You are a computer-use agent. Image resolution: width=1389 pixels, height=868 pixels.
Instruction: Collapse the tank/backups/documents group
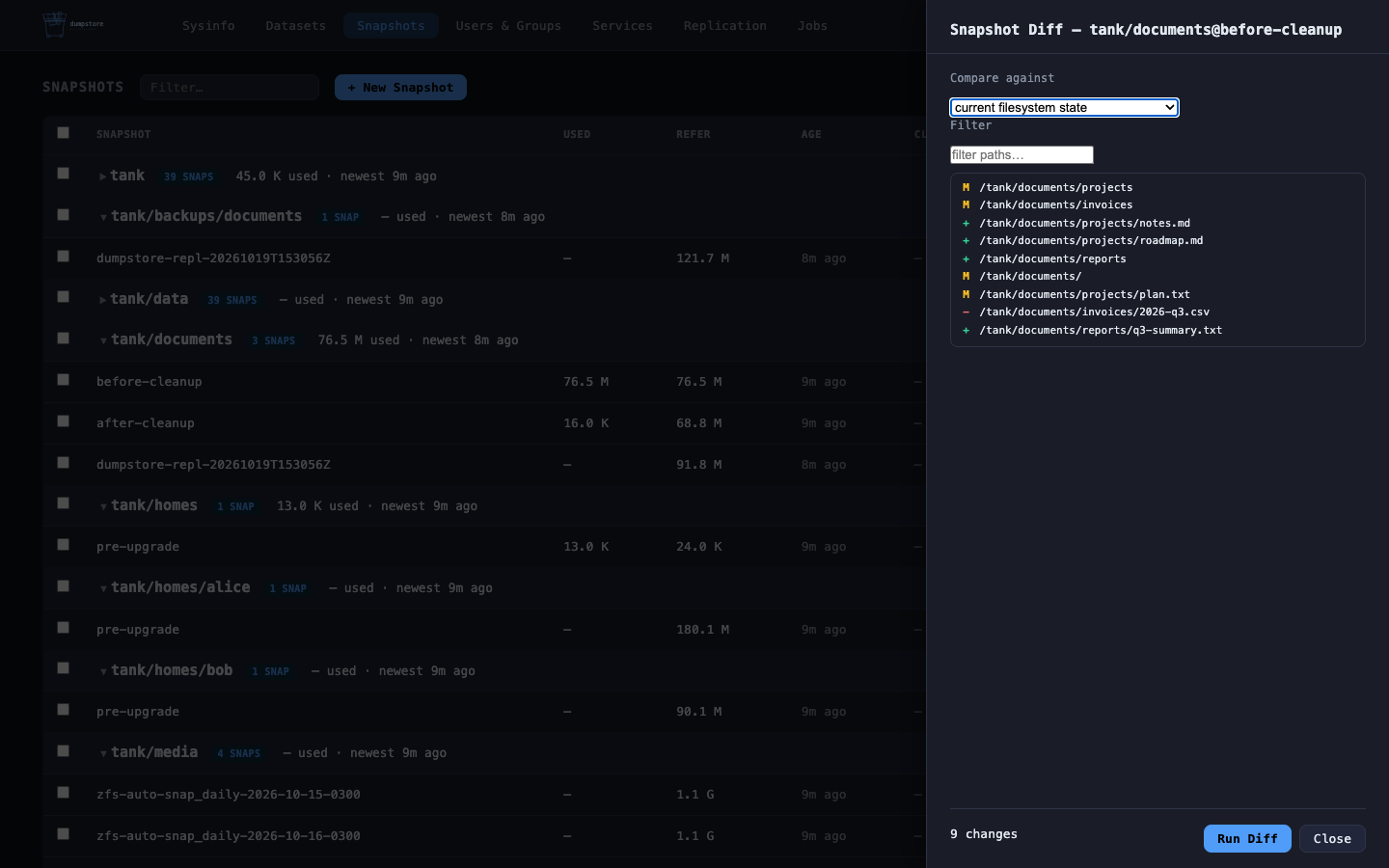103,217
